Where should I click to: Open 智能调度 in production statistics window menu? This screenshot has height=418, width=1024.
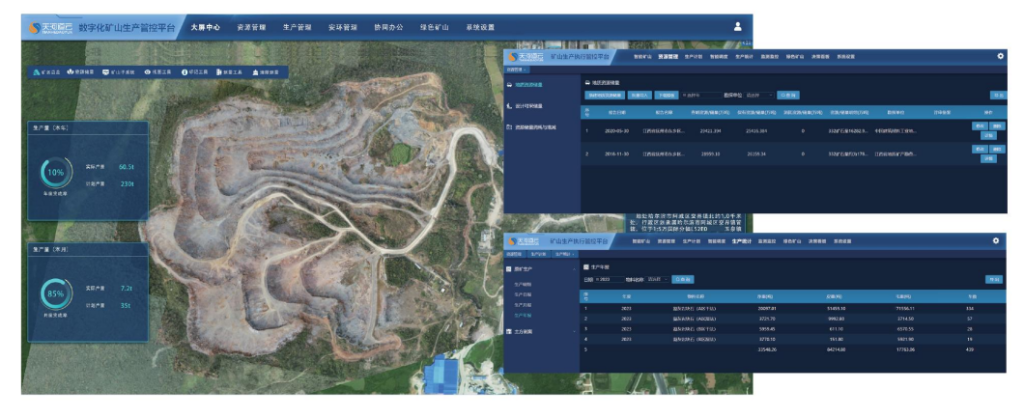click(x=716, y=241)
